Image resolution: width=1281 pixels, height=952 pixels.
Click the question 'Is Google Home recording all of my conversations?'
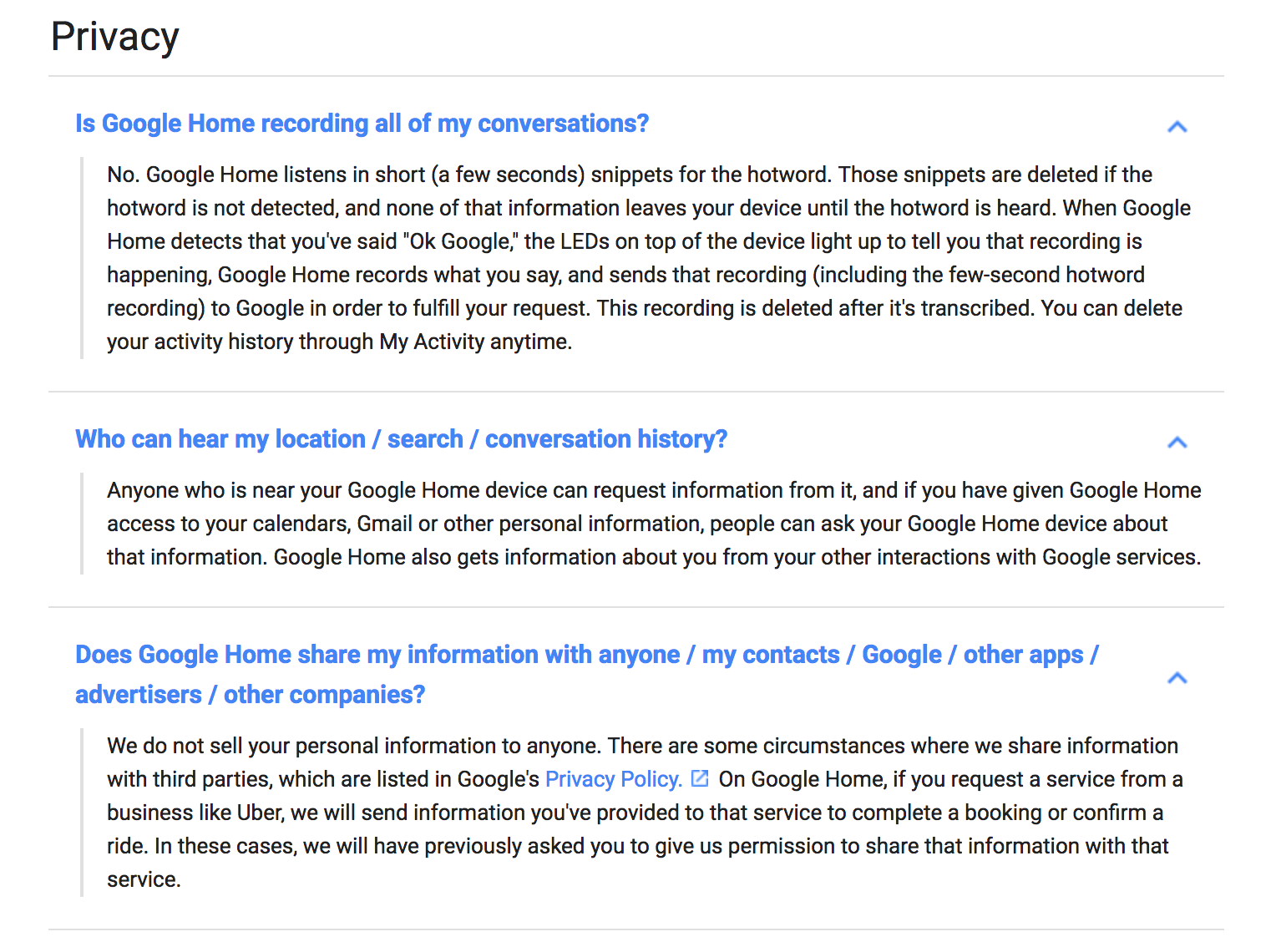[x=362, y=124]
